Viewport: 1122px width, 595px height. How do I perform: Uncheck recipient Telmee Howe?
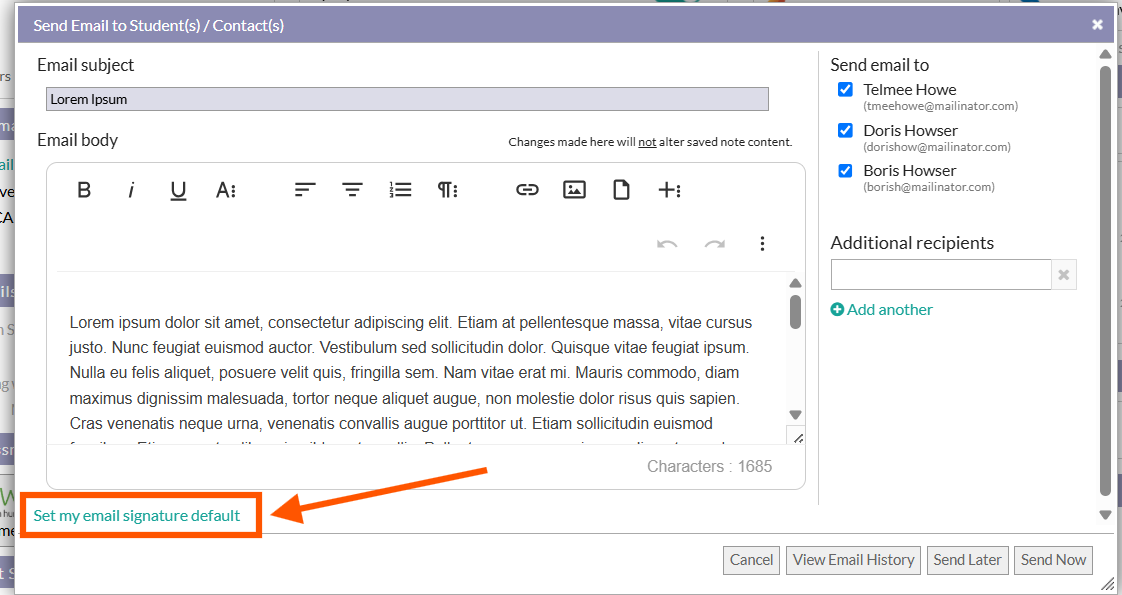click(x=845, y=90)
